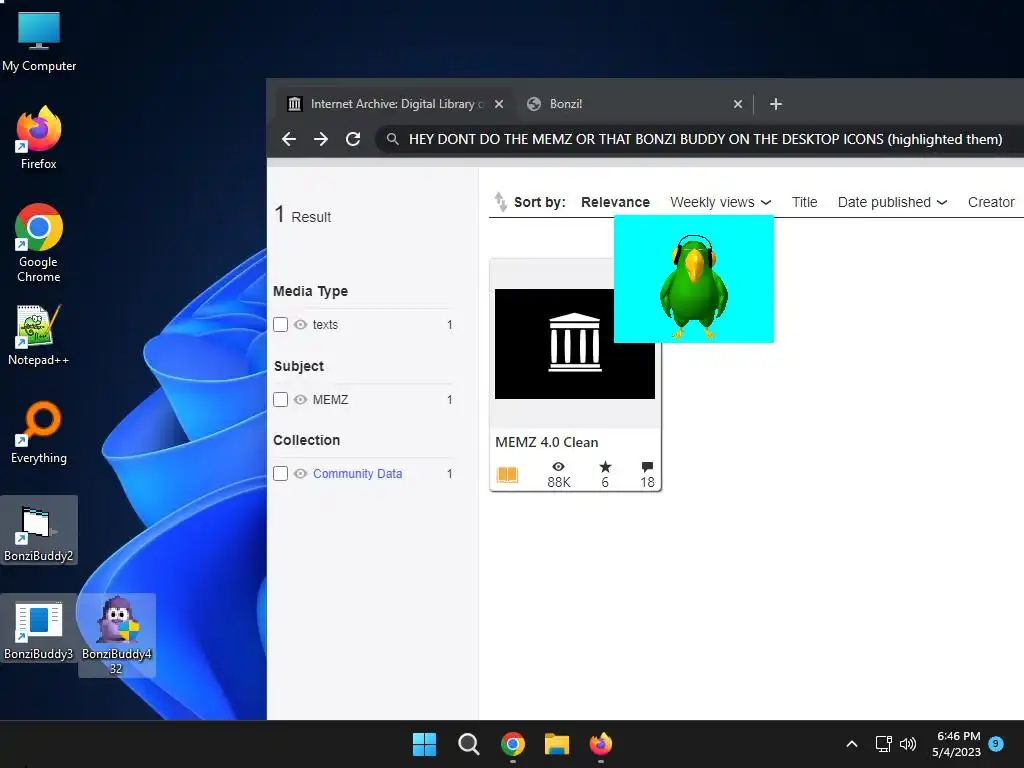Screen dimensions: 1024x768
Task: Sort results by Title
Action: pyautogui.click(x=805, y=202)
